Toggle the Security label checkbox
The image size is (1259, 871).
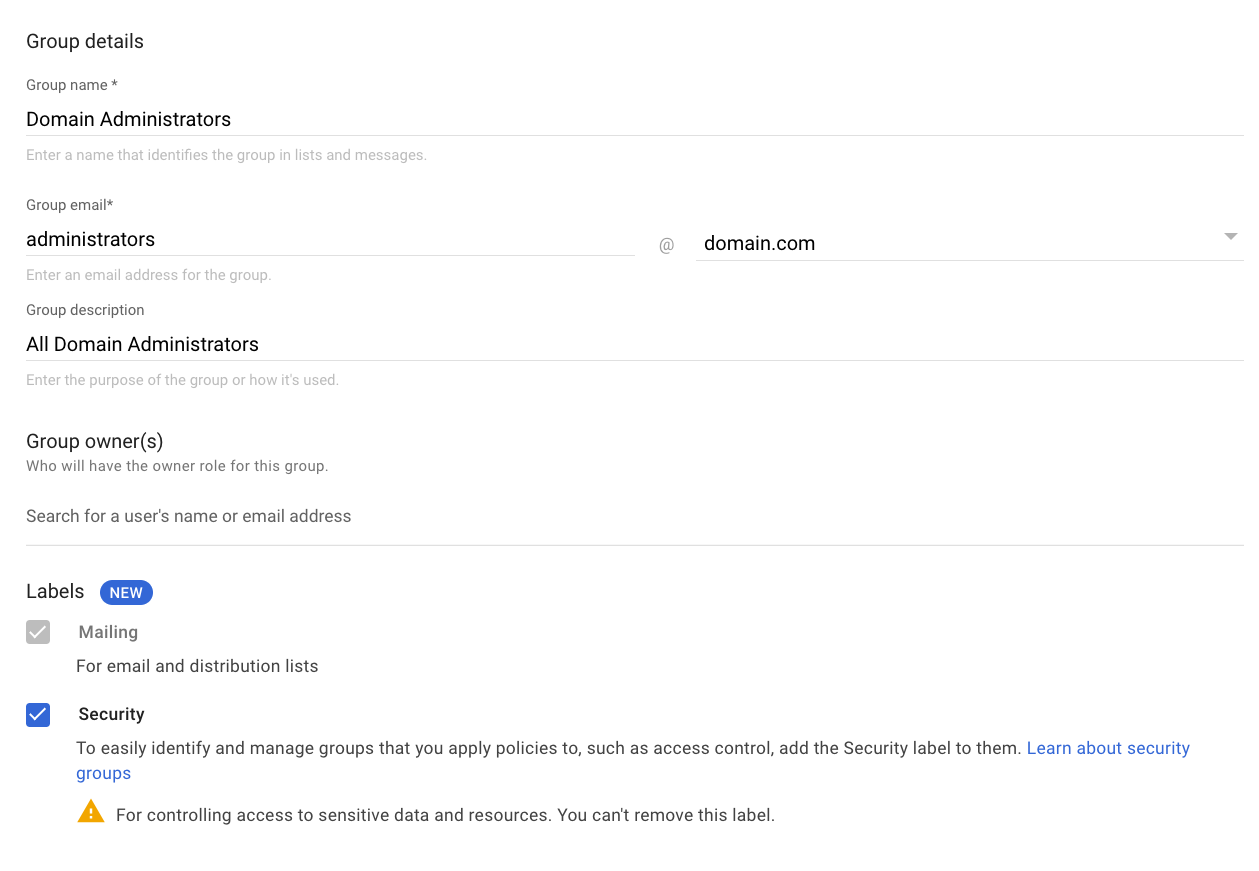38,714
